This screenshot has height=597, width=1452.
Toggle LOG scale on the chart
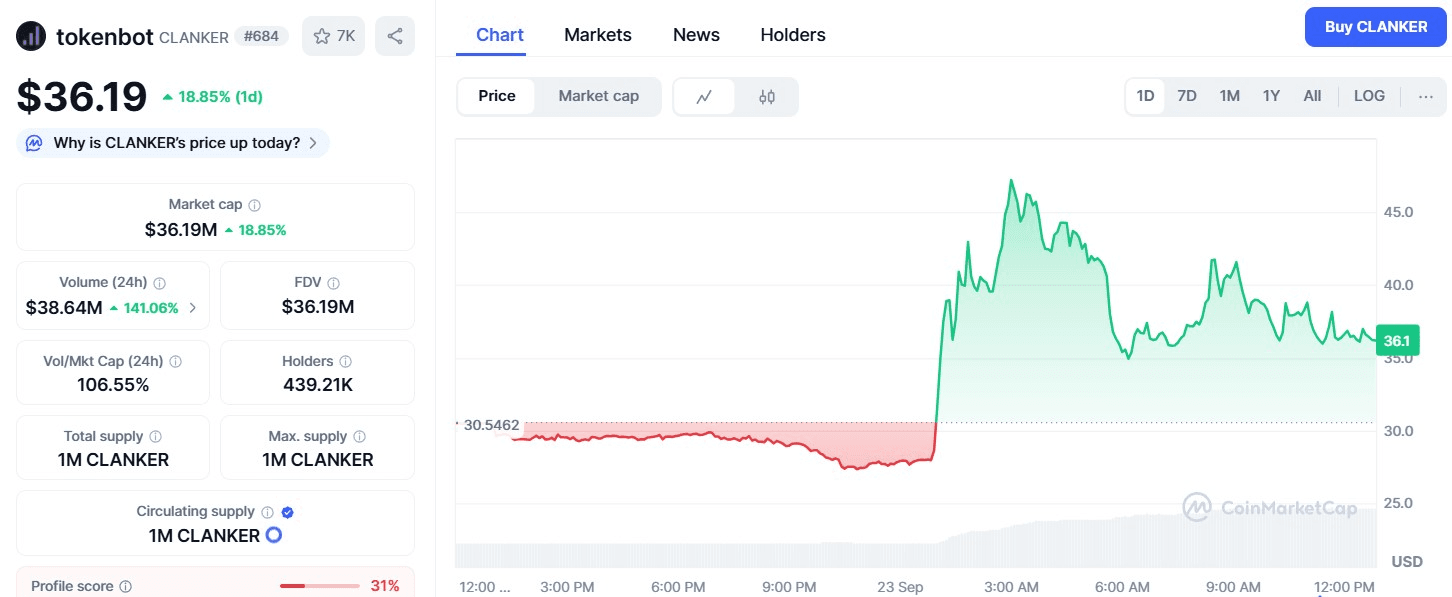click(x=1369, y=97)
